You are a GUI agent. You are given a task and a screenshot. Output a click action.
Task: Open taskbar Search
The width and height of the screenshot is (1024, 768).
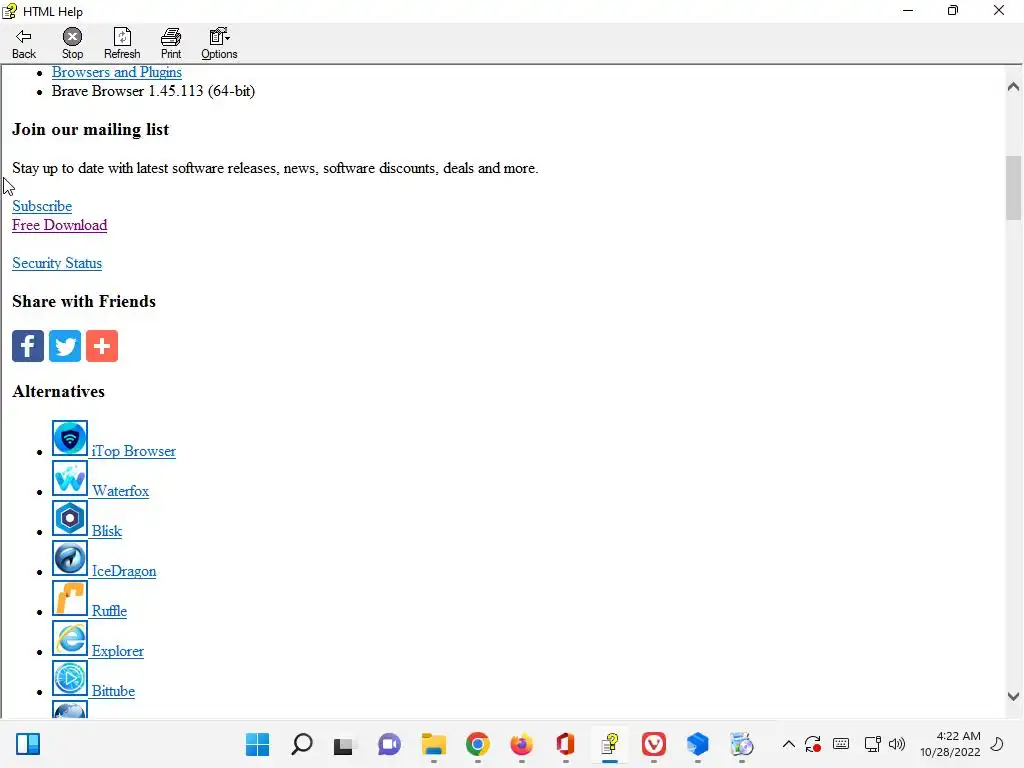(301, 744)
